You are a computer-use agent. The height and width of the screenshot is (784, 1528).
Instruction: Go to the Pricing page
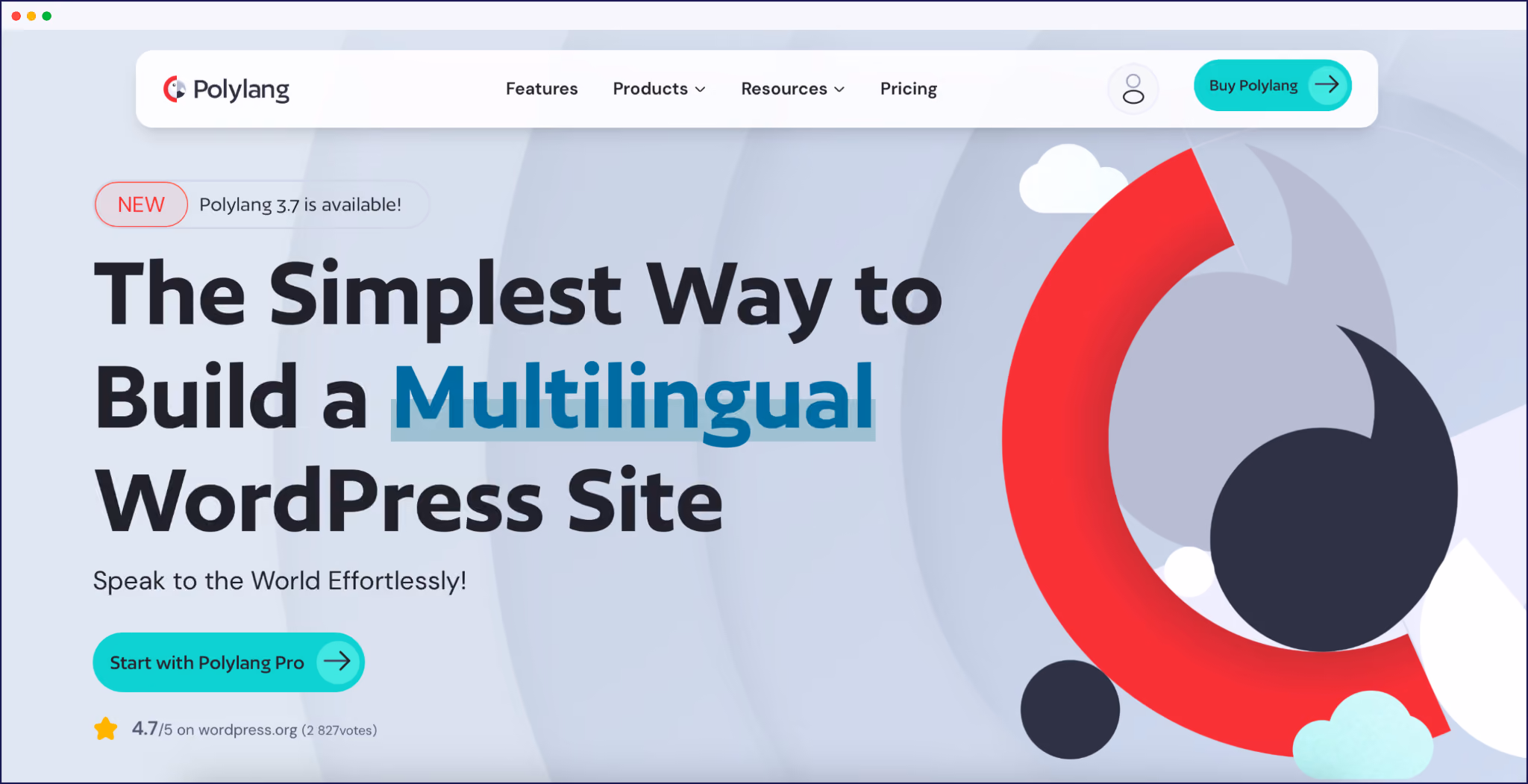coord(908,89)
